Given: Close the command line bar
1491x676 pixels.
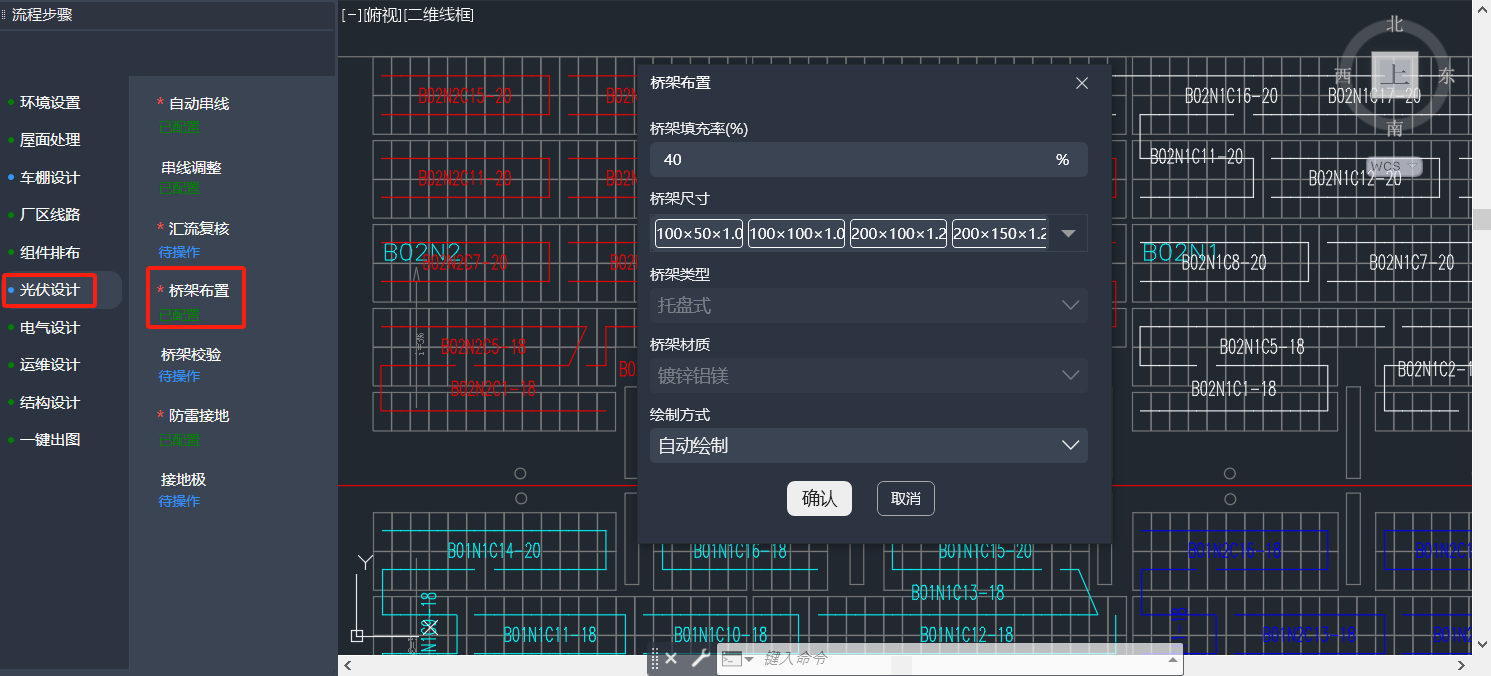Looking at the screenshot, I should pos(672,658).
